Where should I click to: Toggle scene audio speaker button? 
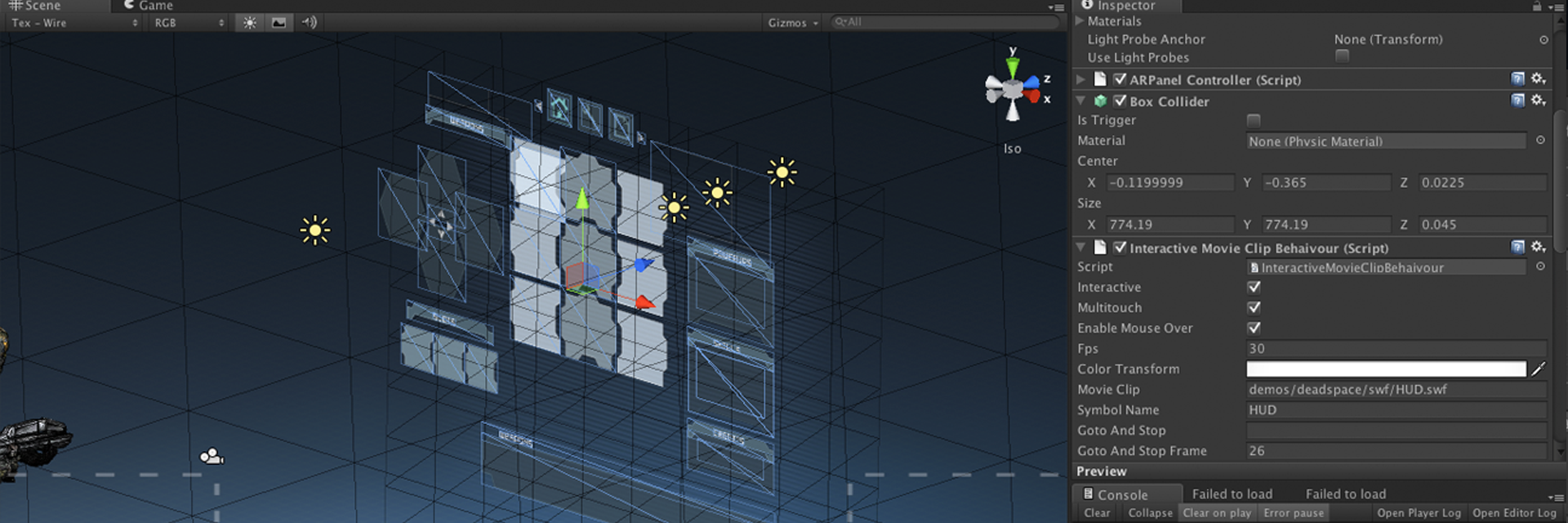pyautogui.click(x=309, y=23)
